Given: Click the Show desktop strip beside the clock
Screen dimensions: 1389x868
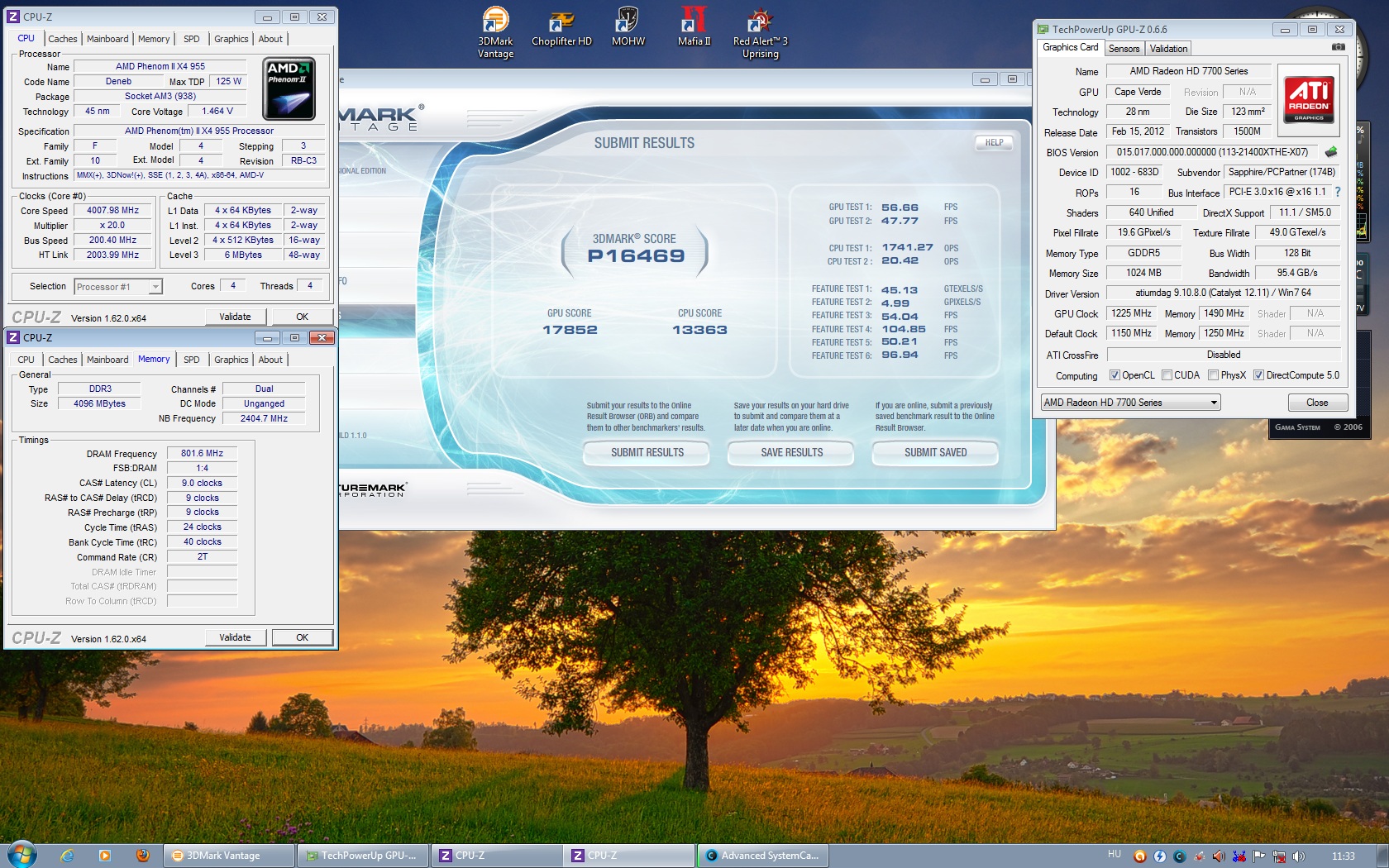Looking at the screenshot, I should (1383, 856).
